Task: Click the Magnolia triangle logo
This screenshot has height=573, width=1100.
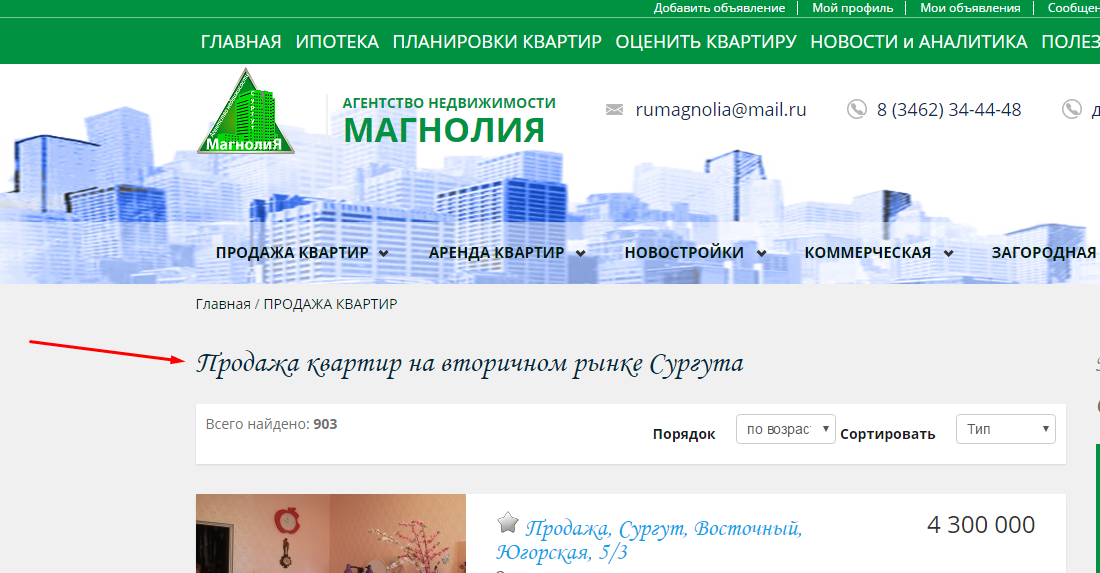Action: pyautogui.click(x=246, y=112)
